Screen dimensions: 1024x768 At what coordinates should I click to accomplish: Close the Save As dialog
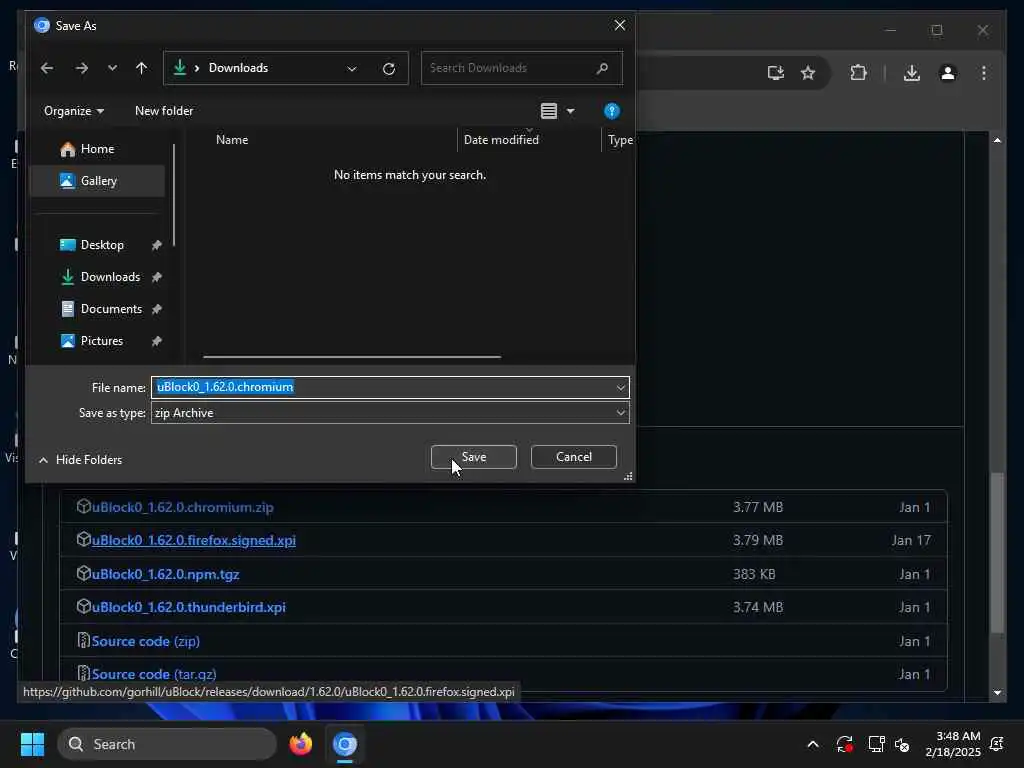[x=620, y=25]
